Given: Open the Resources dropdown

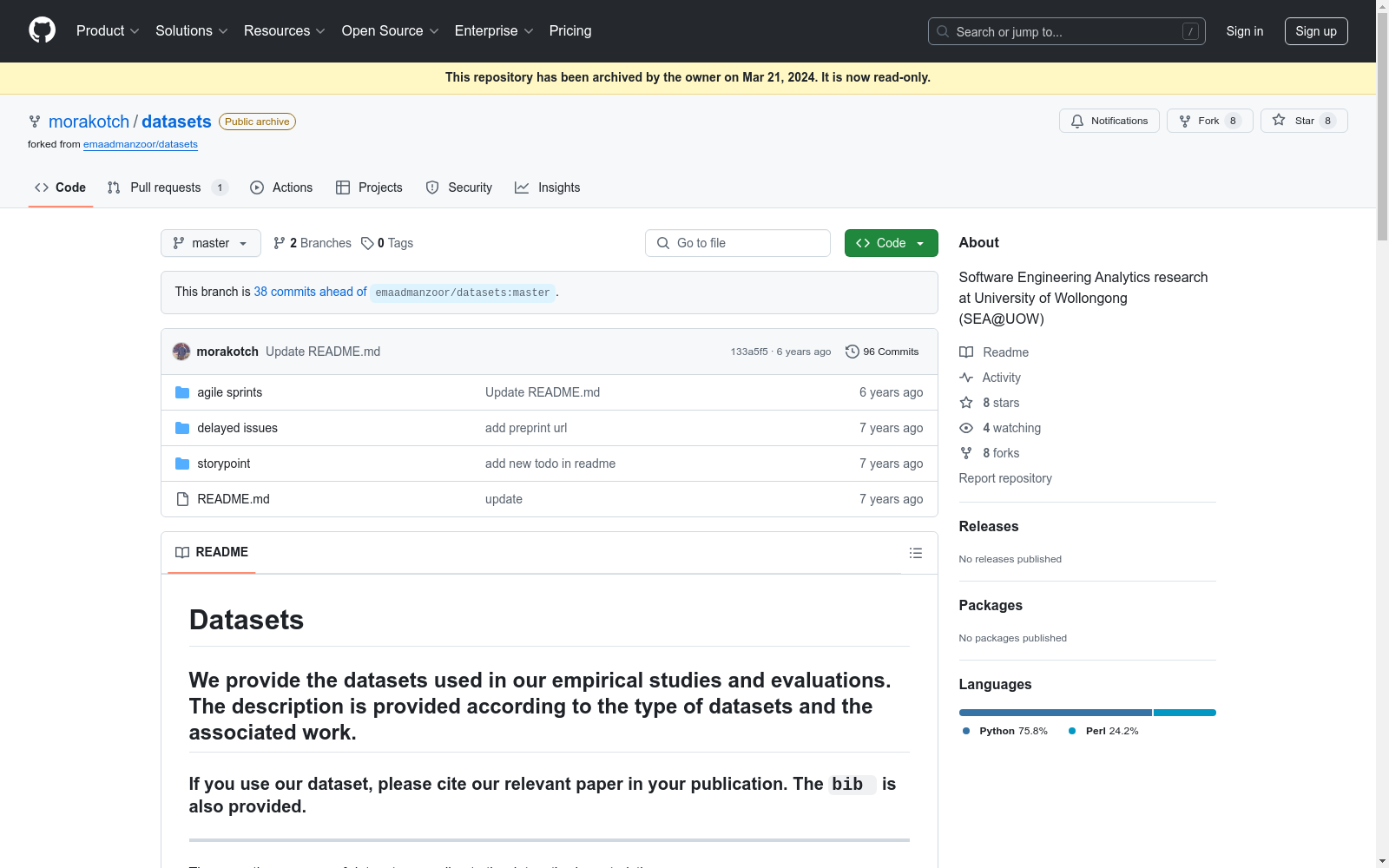Looking at the screenshot, I should [x=285, y=31].
